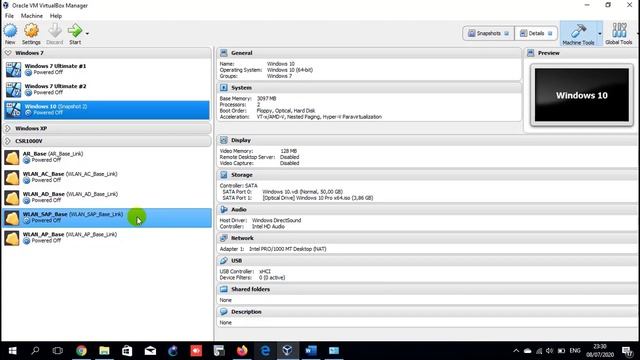Screen dimensions: 640x360
Task: Open Microsoft Edge from the taskbar
Action: [264, 351]
